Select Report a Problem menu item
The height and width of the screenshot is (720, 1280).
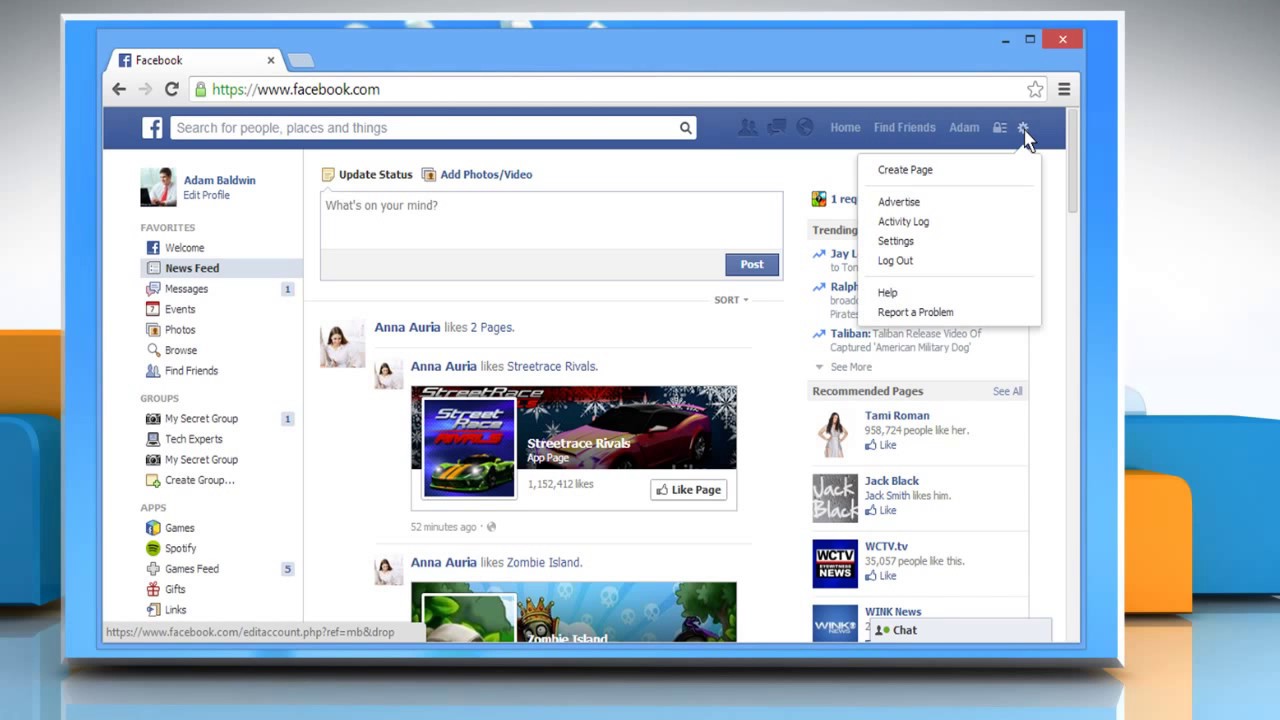(x=915, y=312)
